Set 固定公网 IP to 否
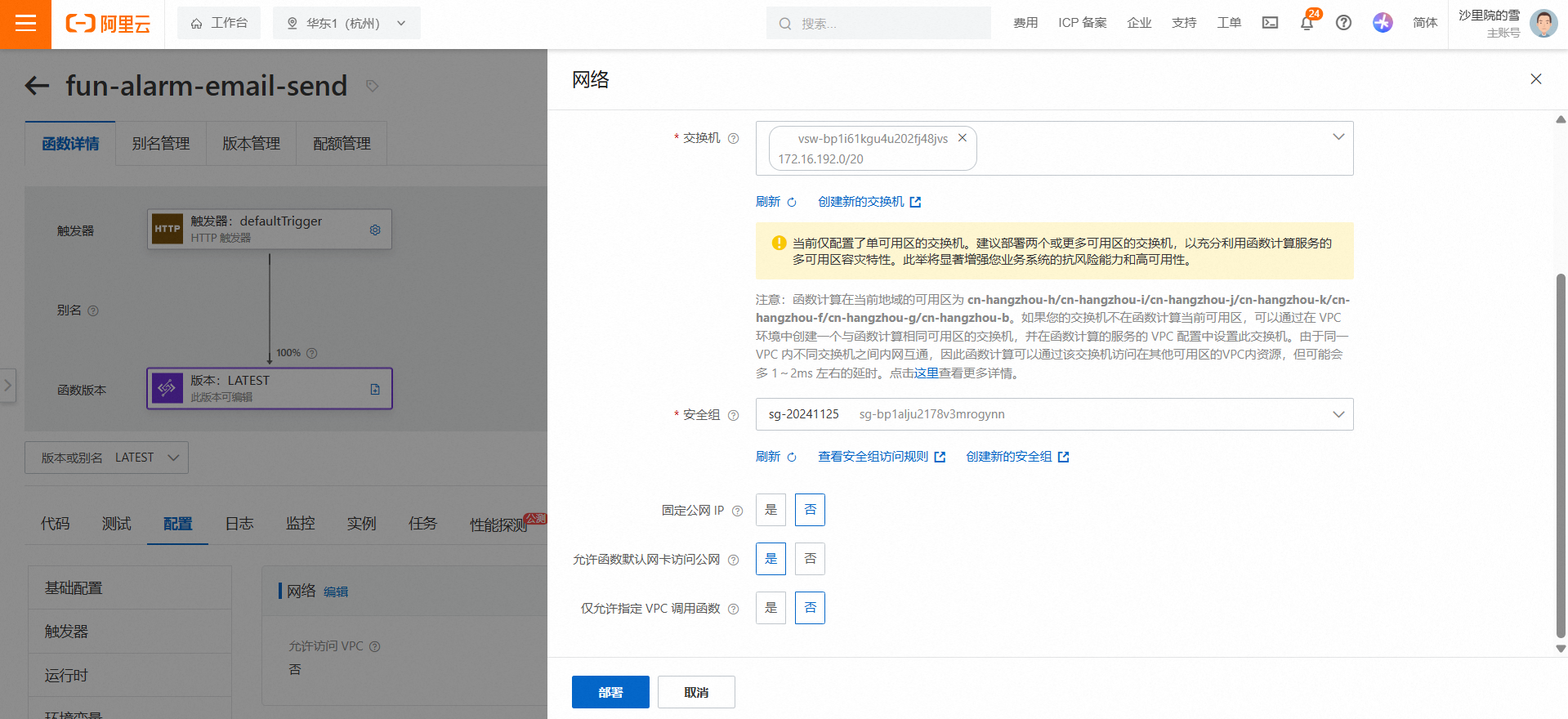The image size is (1568, 719). coord(810,510)
